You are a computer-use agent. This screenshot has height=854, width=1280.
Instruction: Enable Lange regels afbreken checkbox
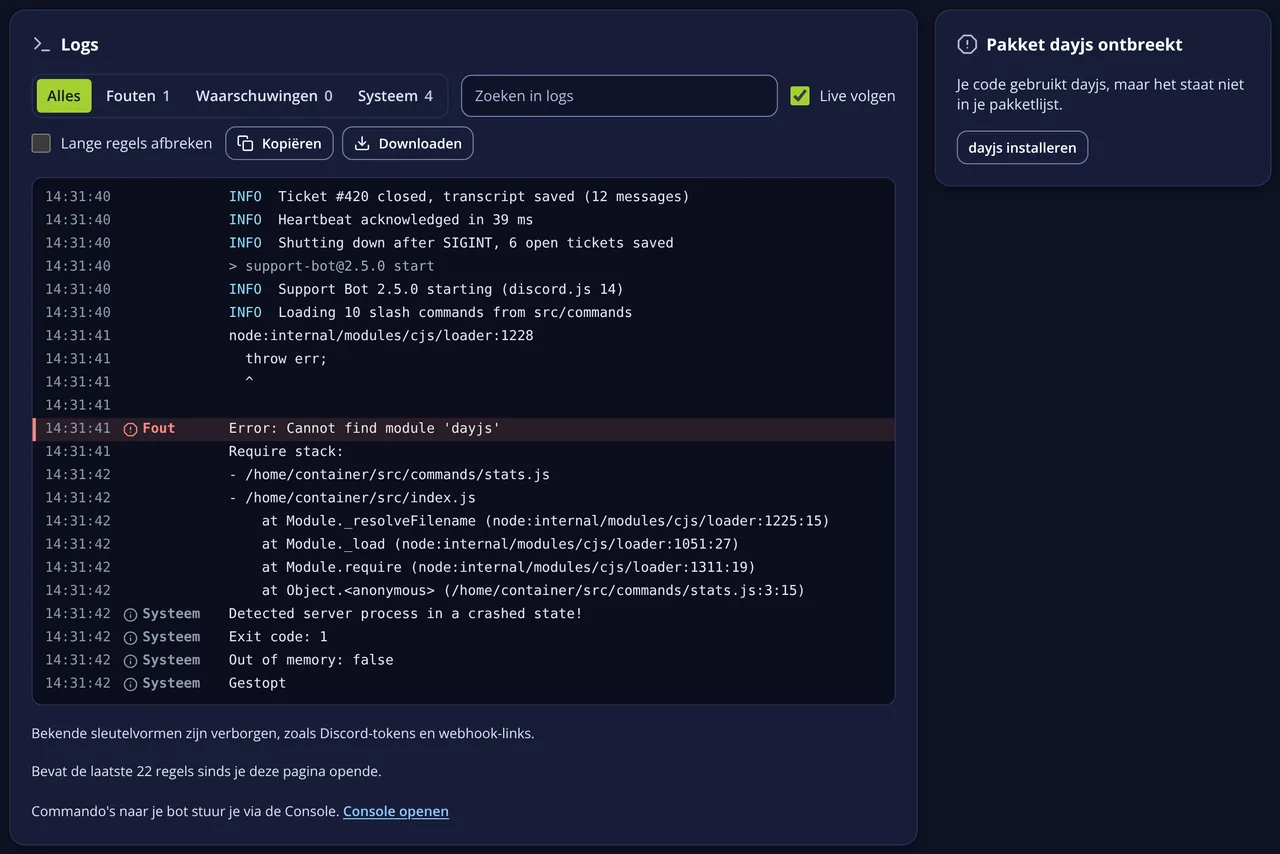41,143
